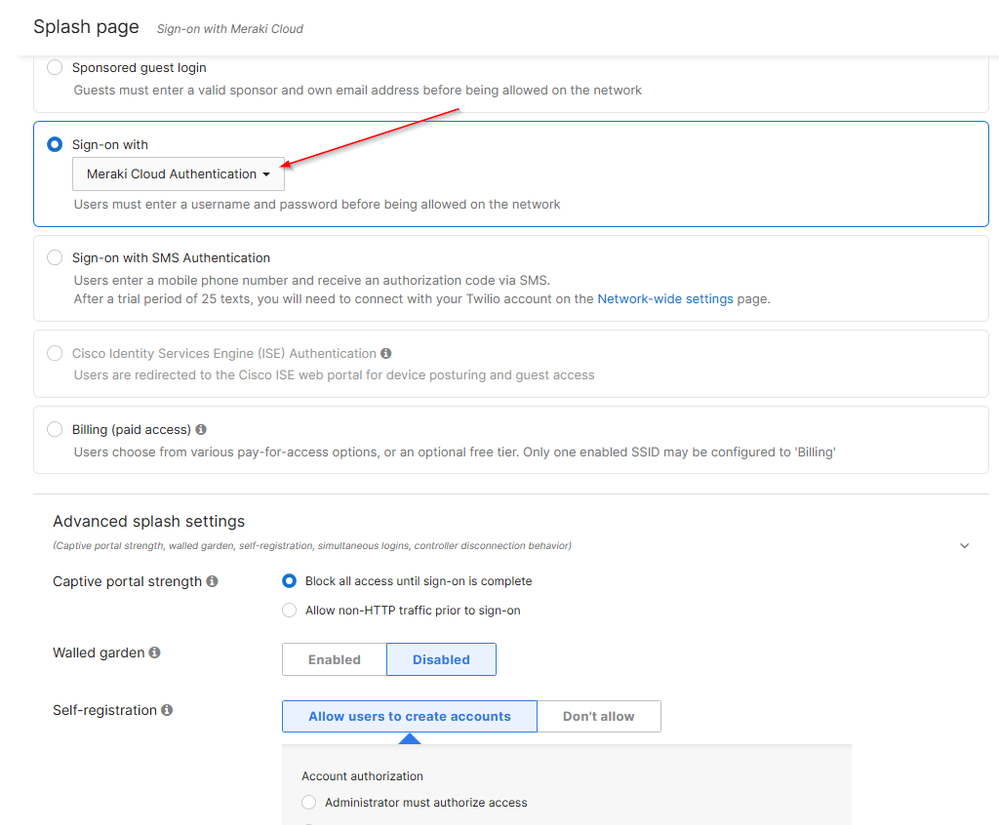Click info icon beside Cisco ISE Authentication
Screen dimensions: 999x825
386,353
